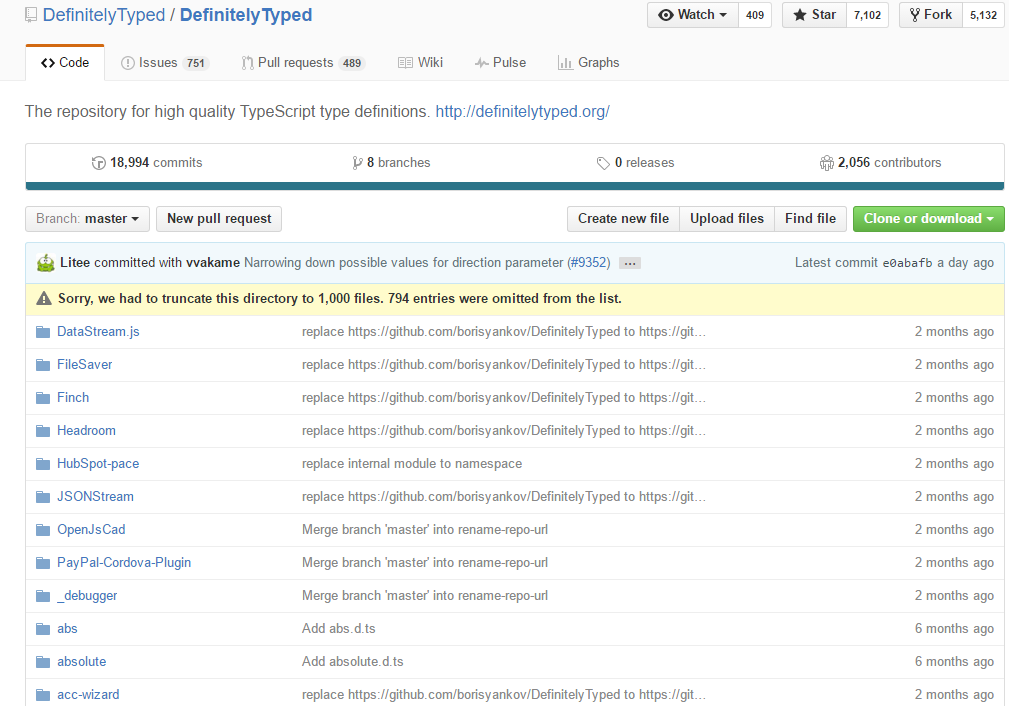This screenshot has height=706, width=1009.
Task: Open the 18,994 commits link
Action: tap(147, 163)
